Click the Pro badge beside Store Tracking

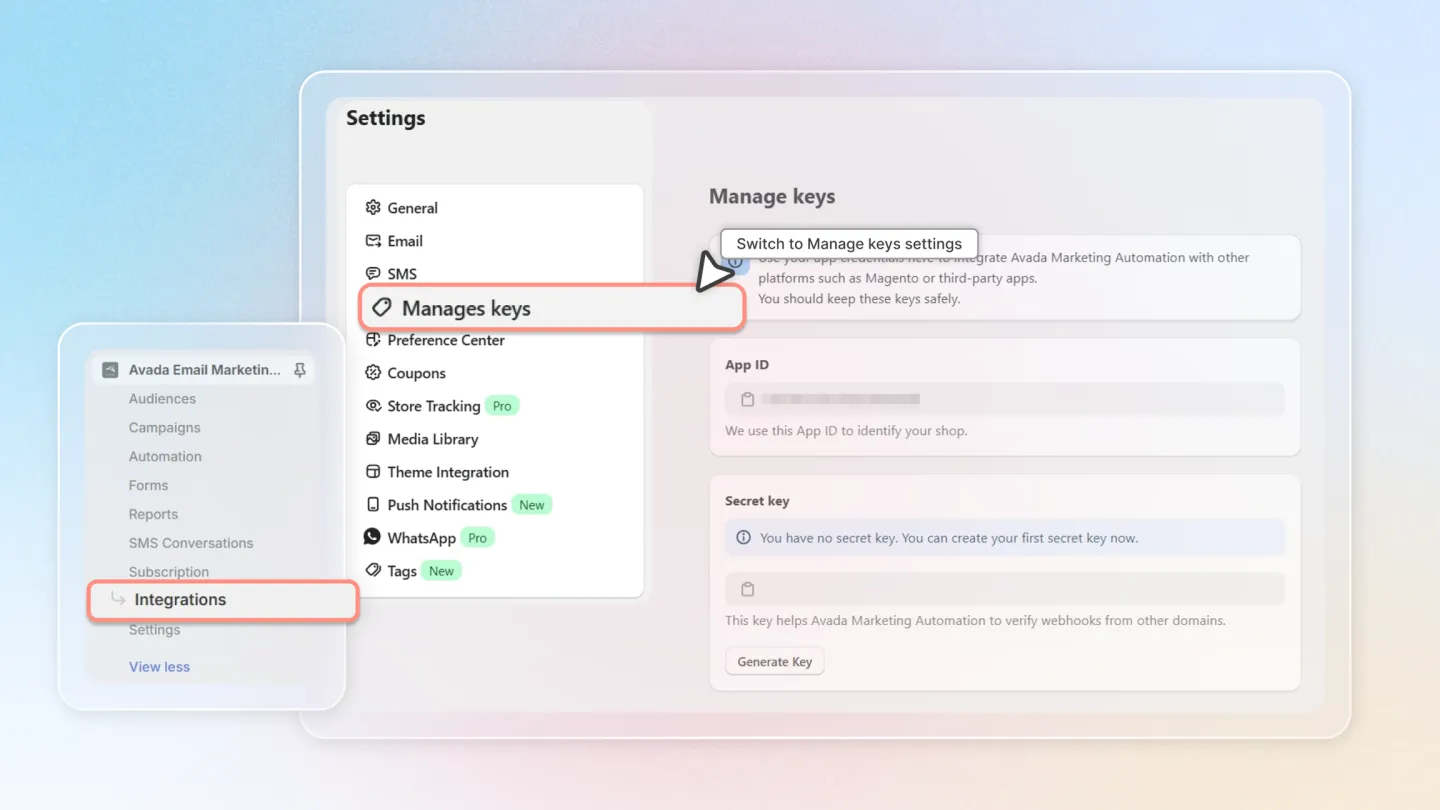[502, 406]
